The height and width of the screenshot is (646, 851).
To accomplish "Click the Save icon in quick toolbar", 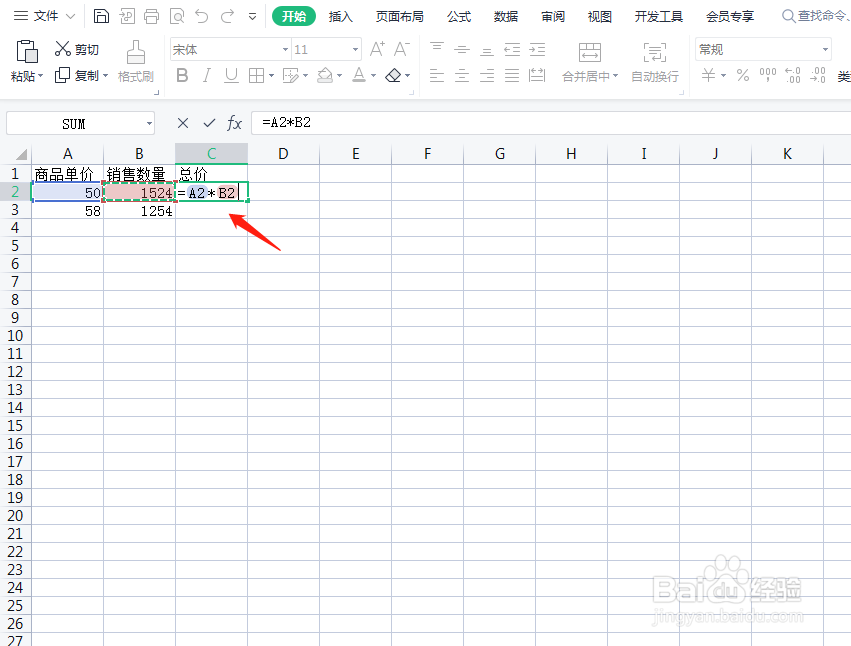I will (x=101, y=16).
